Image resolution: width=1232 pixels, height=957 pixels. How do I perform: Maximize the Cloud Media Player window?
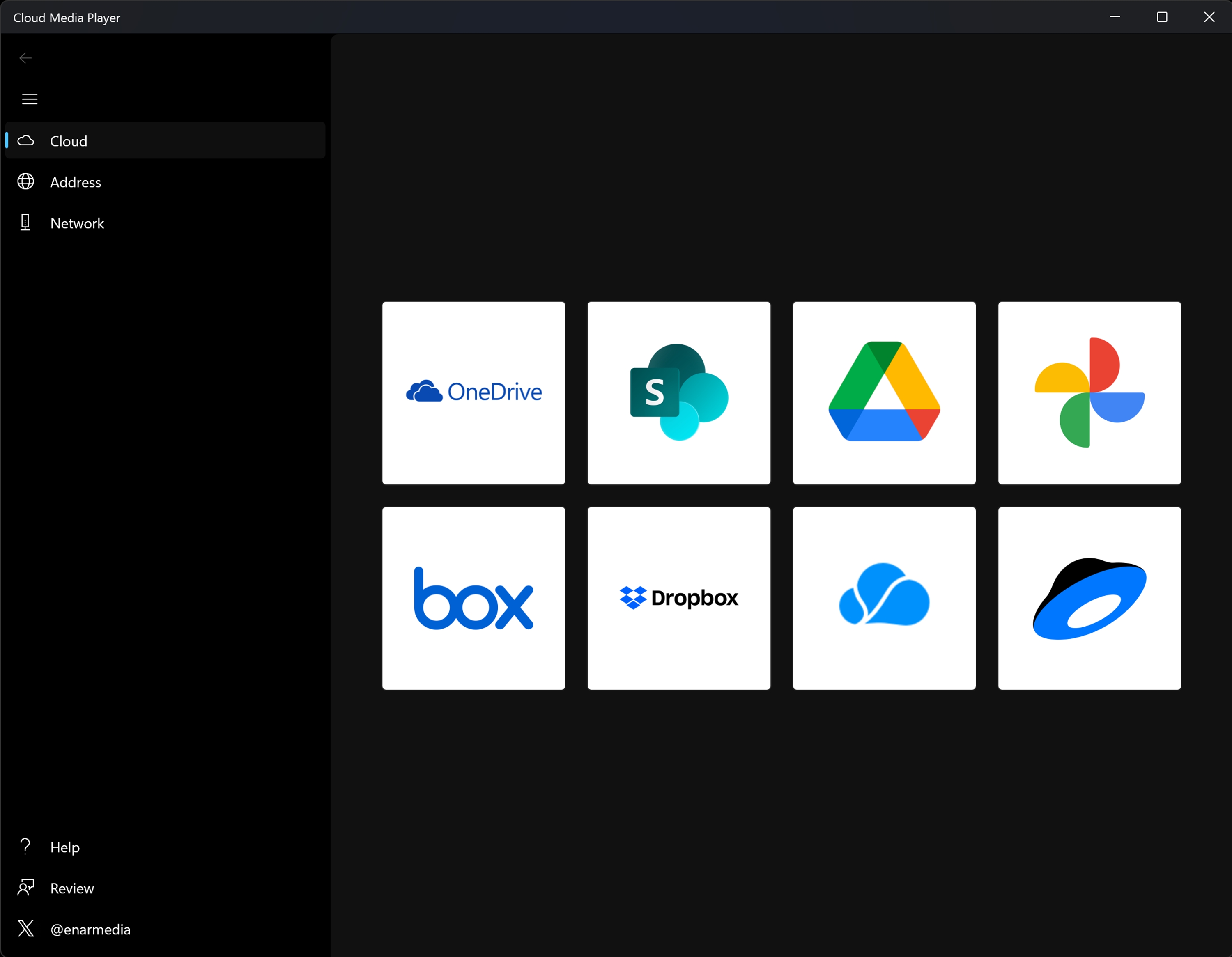[x=1161, y=18]
